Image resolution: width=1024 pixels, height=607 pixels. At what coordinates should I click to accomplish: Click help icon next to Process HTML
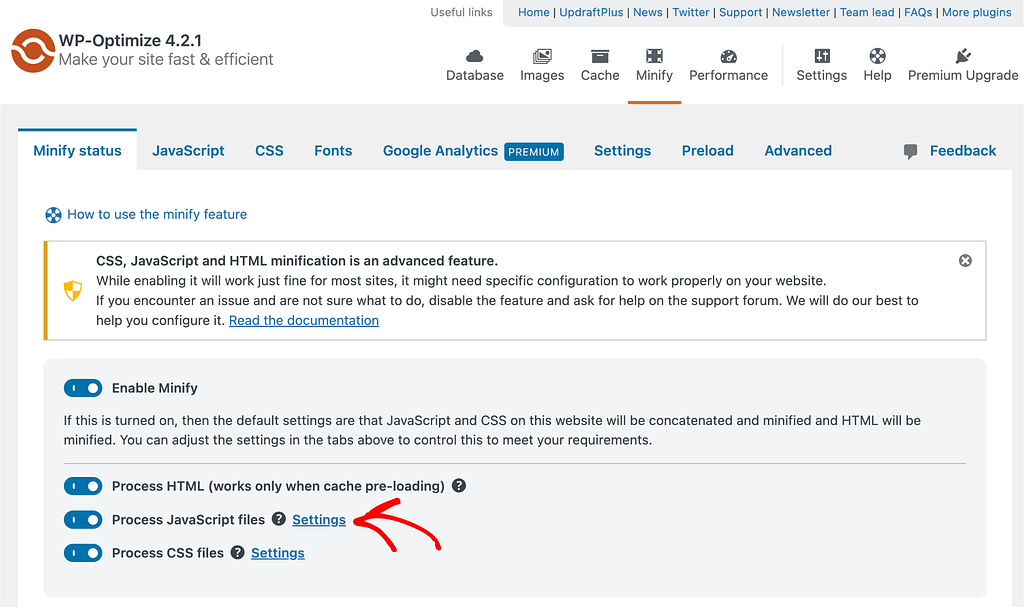(459, 485)
